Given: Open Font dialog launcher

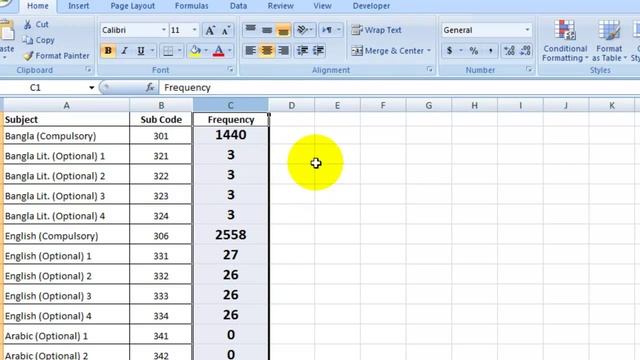Looking at the screenshot, I should [x=230, y=69].
